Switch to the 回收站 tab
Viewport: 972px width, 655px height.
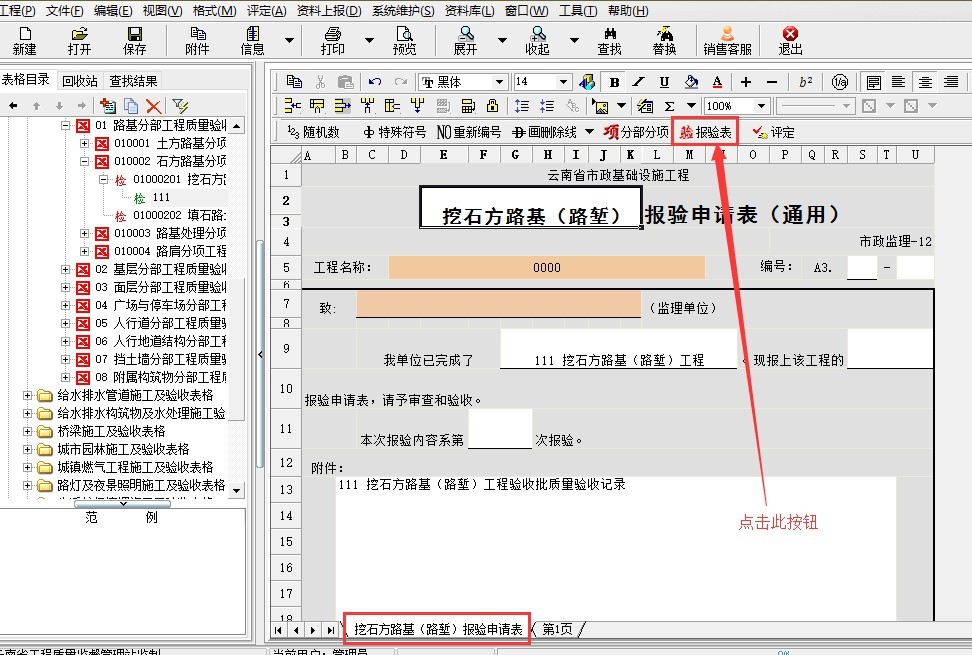(80, 81)
